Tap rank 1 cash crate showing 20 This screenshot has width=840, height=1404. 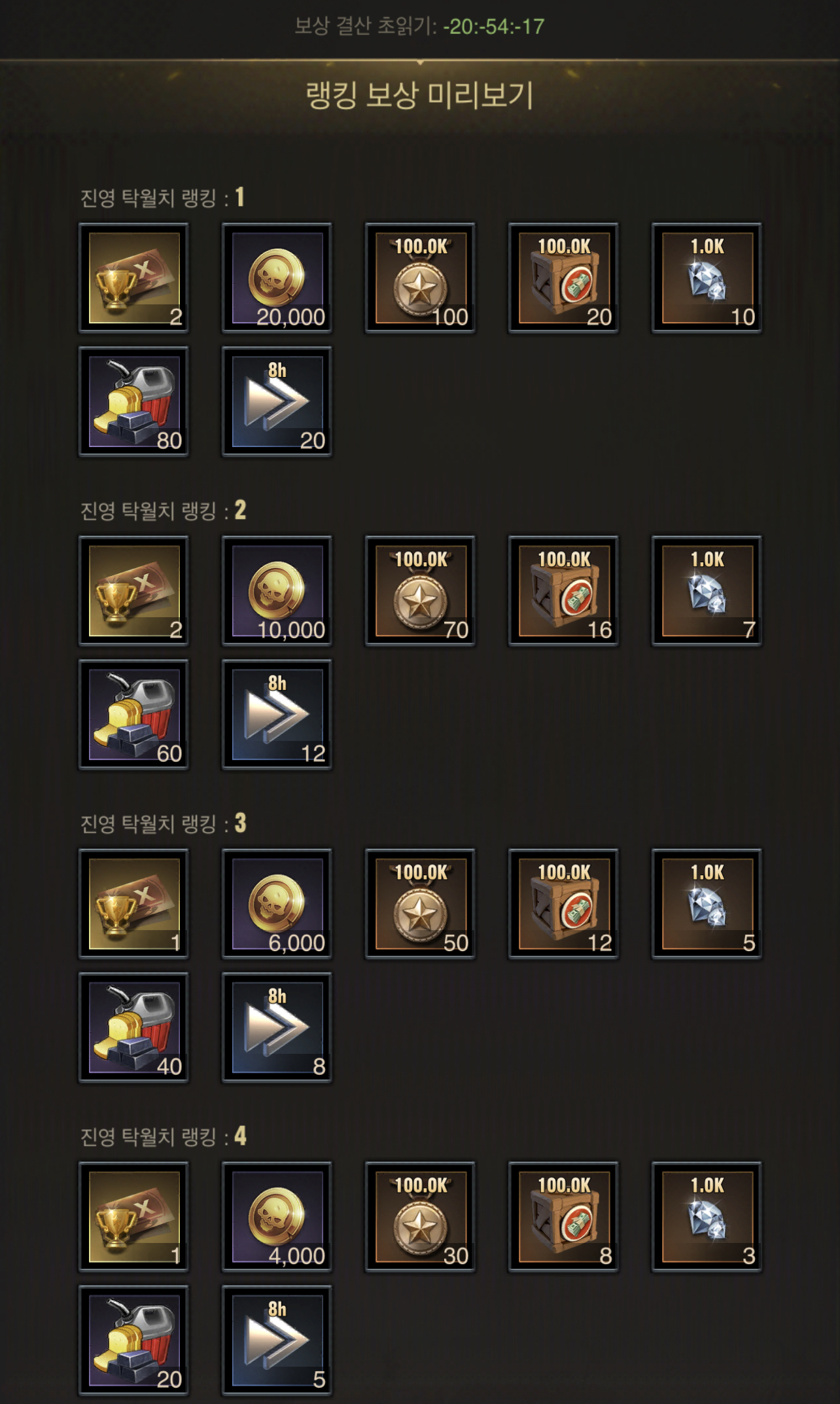(x=563, y=278)
